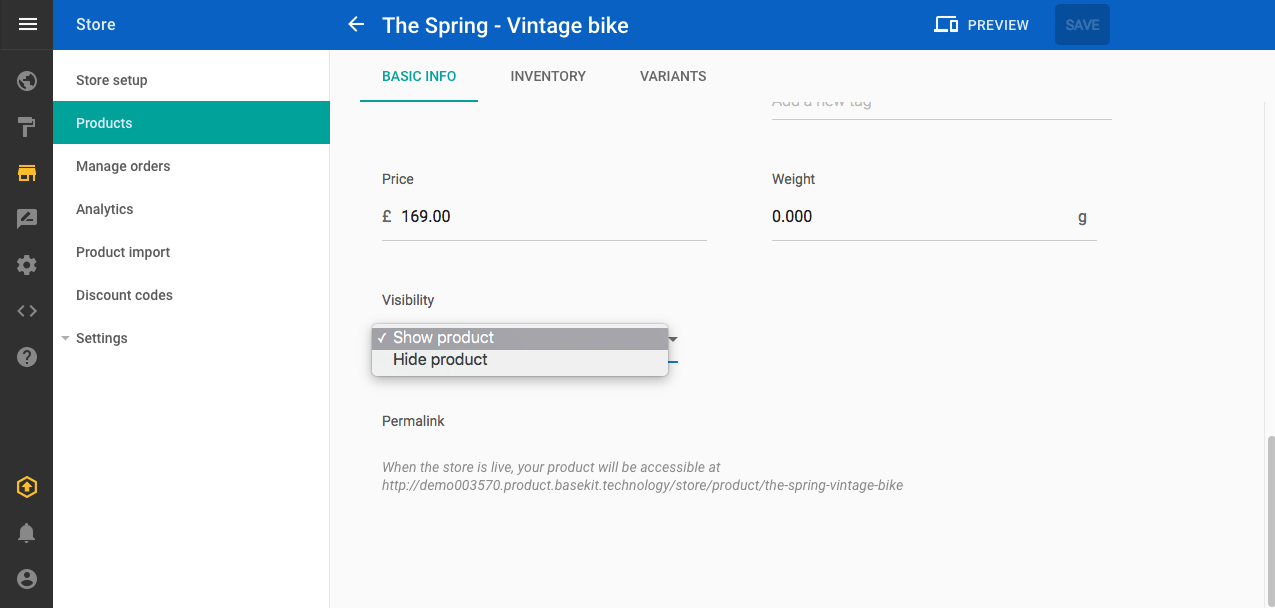Open the notifications bell icon
The image size is (1275, 608).
pos(27,533)
